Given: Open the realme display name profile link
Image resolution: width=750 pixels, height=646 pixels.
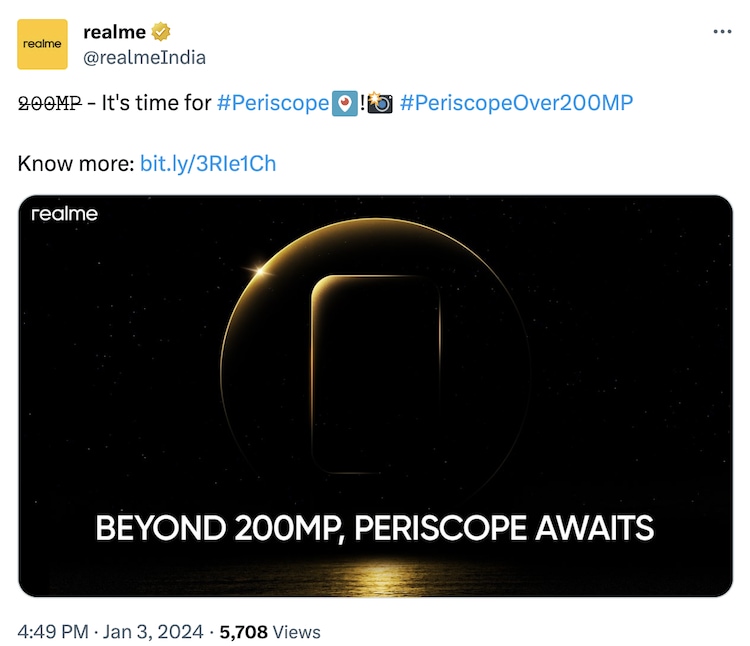Looking at the screenshot, I should click(x=114, y=33).
